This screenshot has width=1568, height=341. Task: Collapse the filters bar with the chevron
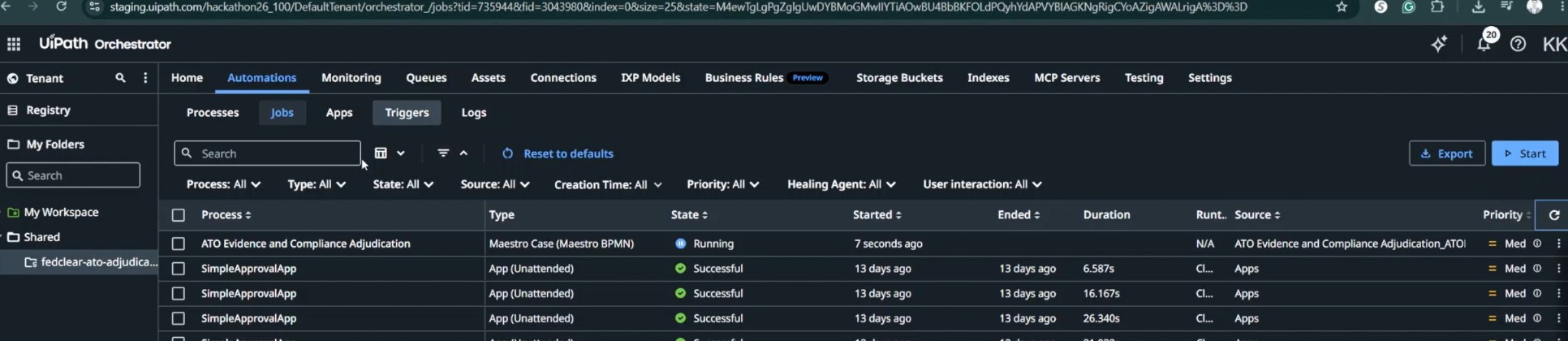pos(463,153)
